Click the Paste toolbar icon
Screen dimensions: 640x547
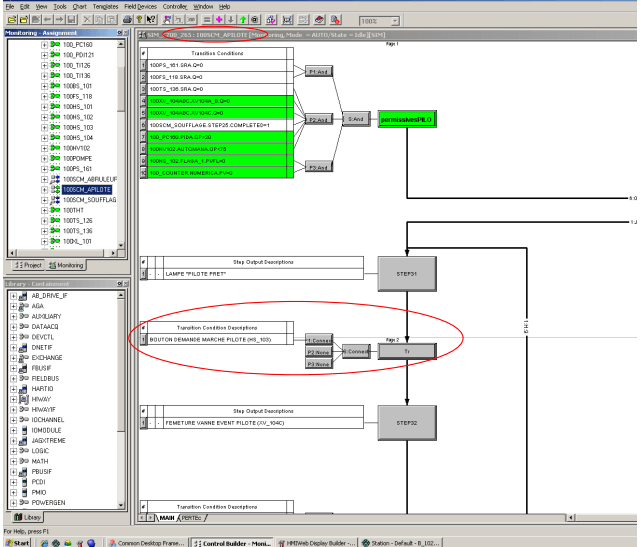tap(111, 19)
